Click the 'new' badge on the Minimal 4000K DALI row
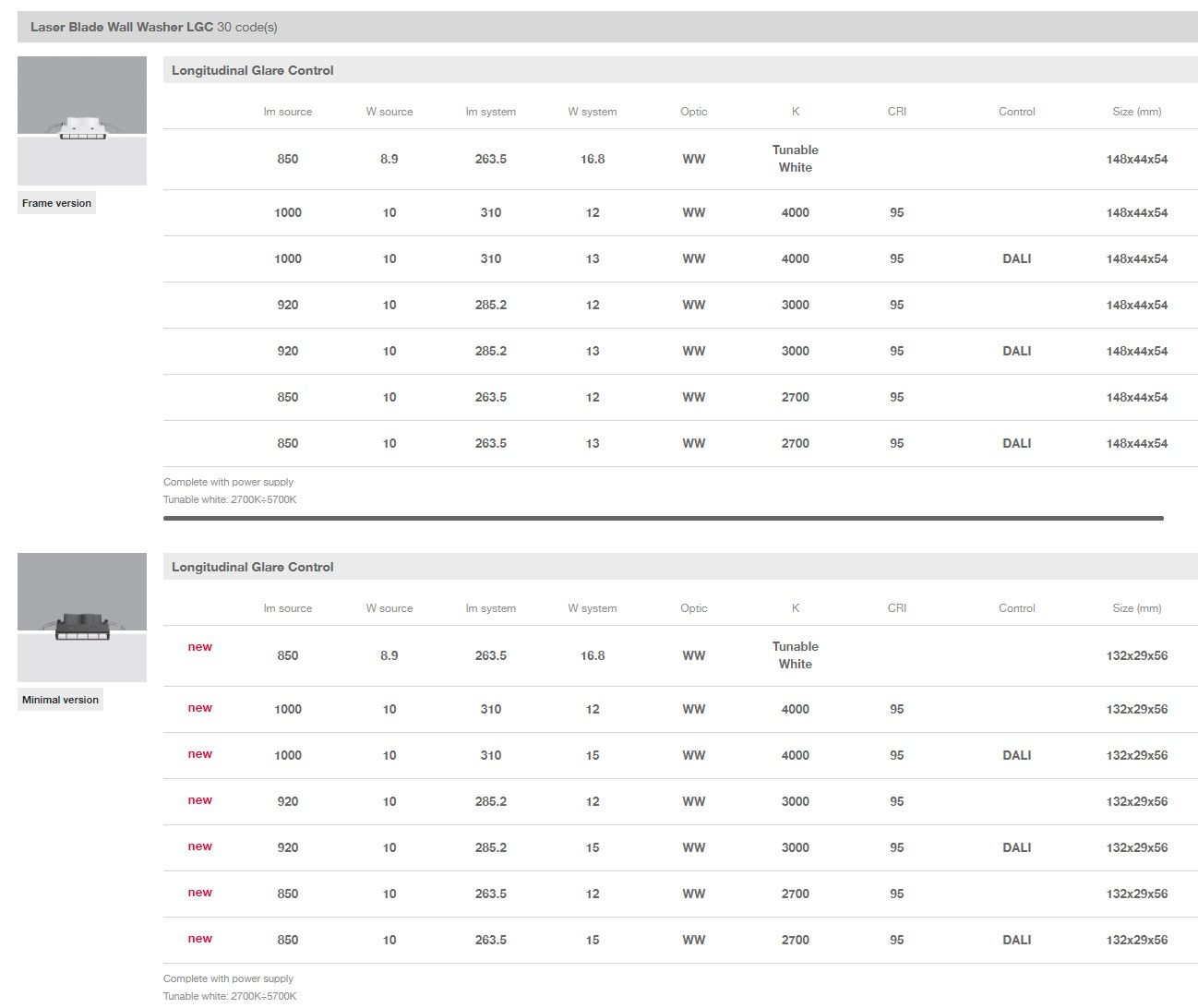 click(x=199, y=754)
